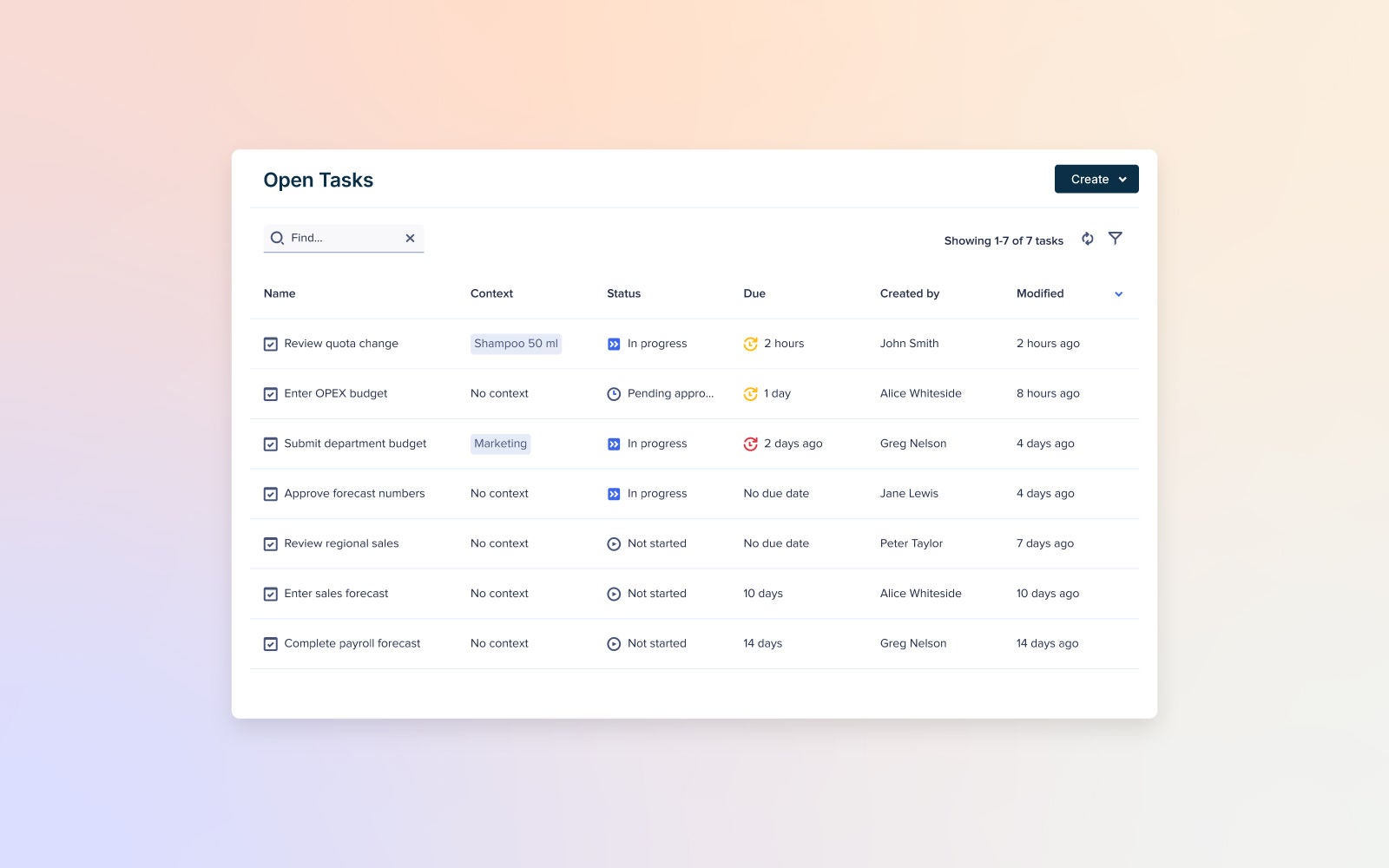Image resolution: width=1389 pixels, height=868 pixels.
Task: Click the red overdue icon on Submit department budget
Action: [752, 443]
